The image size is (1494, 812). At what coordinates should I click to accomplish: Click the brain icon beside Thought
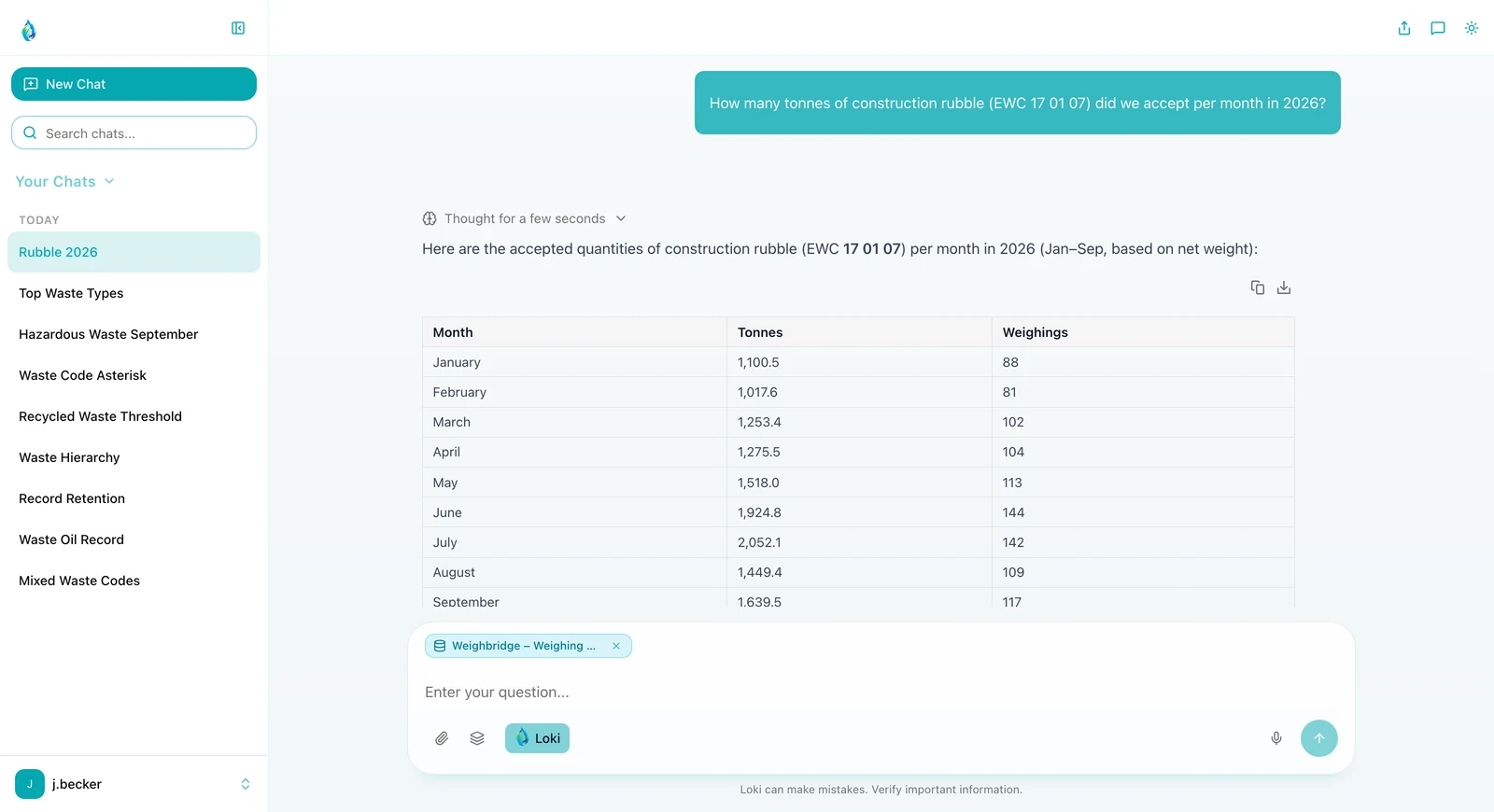pos(430,218)
